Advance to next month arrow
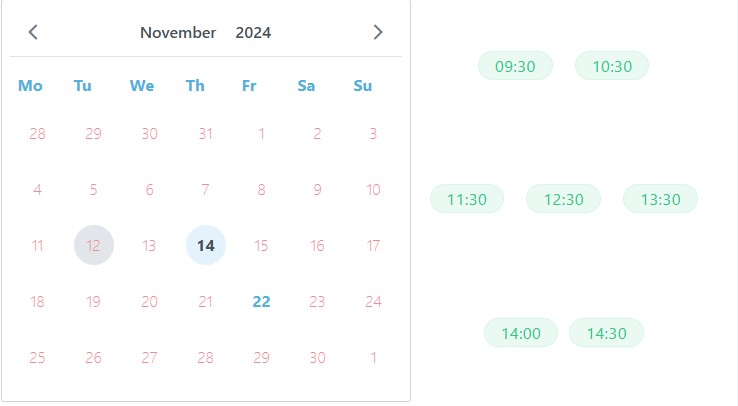 (378, 32)
